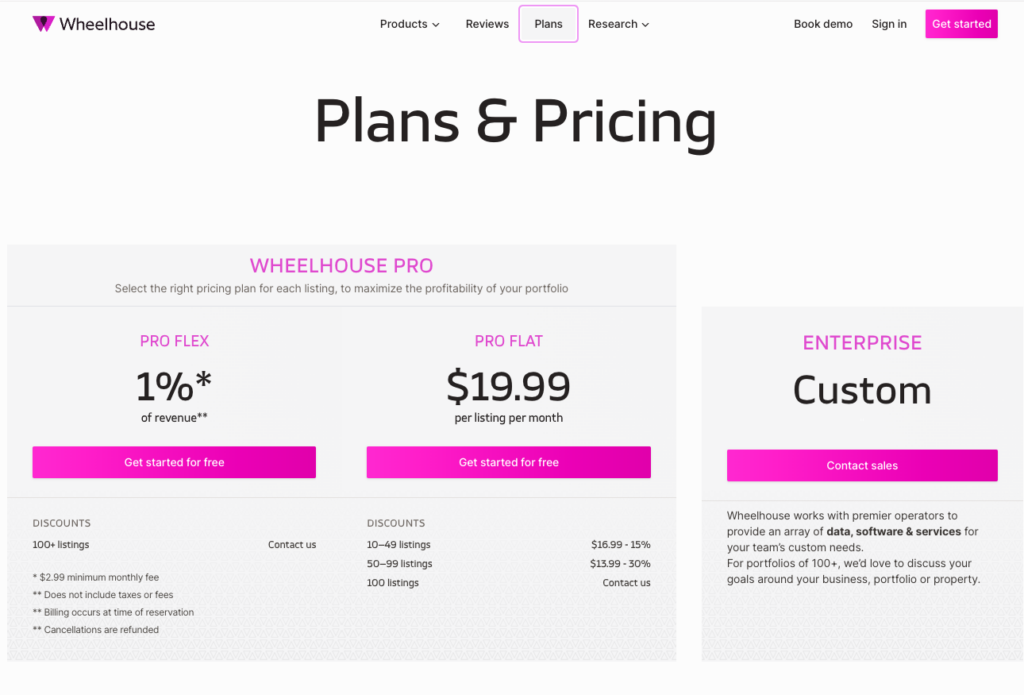1024x695 pixels.
Task: Open the Research dropdown chevron
Action: coord(645,25)
